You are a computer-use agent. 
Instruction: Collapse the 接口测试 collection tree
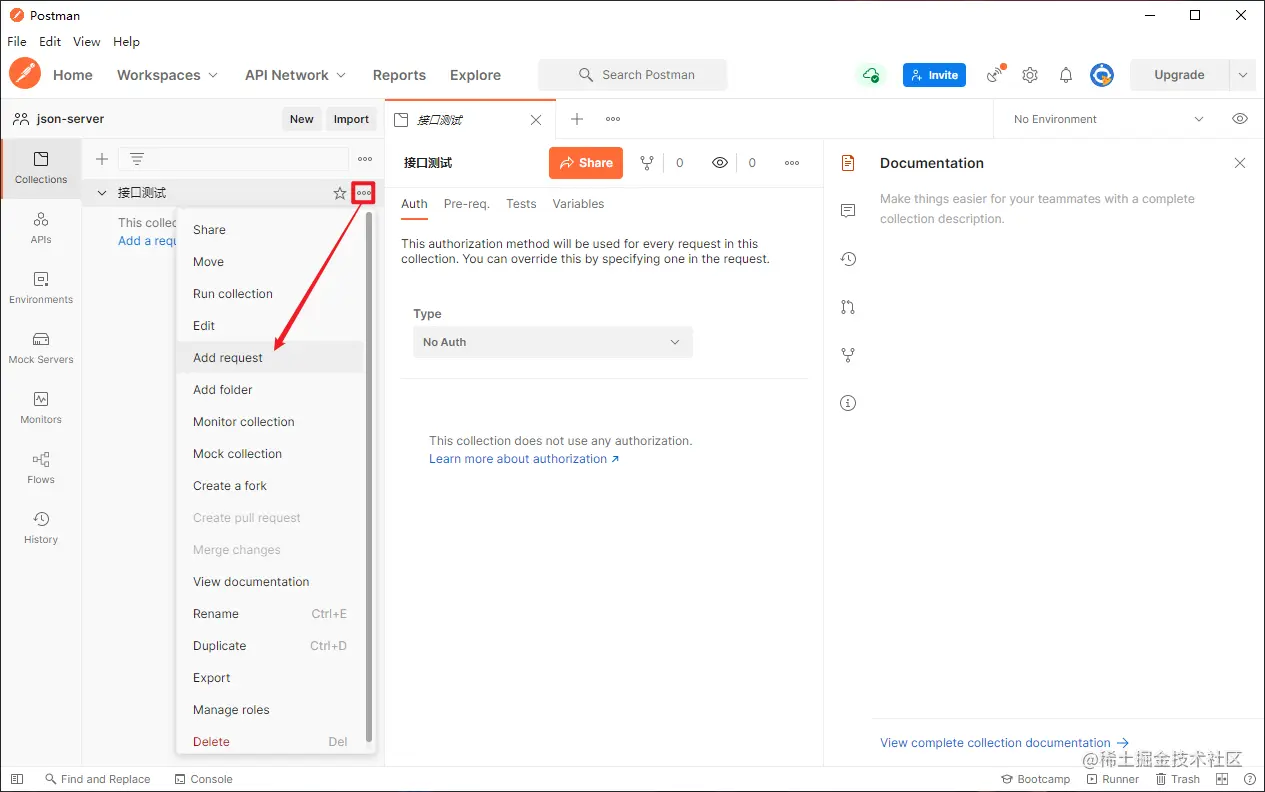pyautogui.click(x=101, y=193)
